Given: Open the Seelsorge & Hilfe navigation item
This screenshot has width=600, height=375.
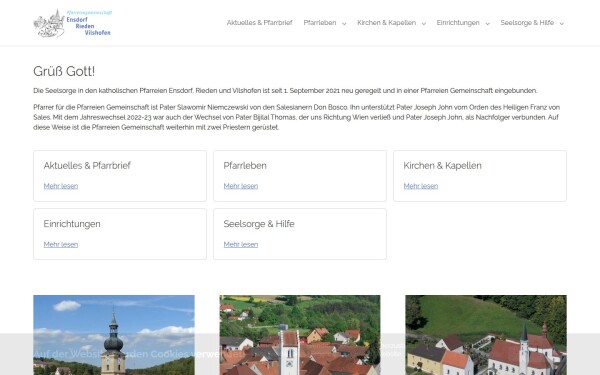Looking at the screenshot, I should (527, 23).
